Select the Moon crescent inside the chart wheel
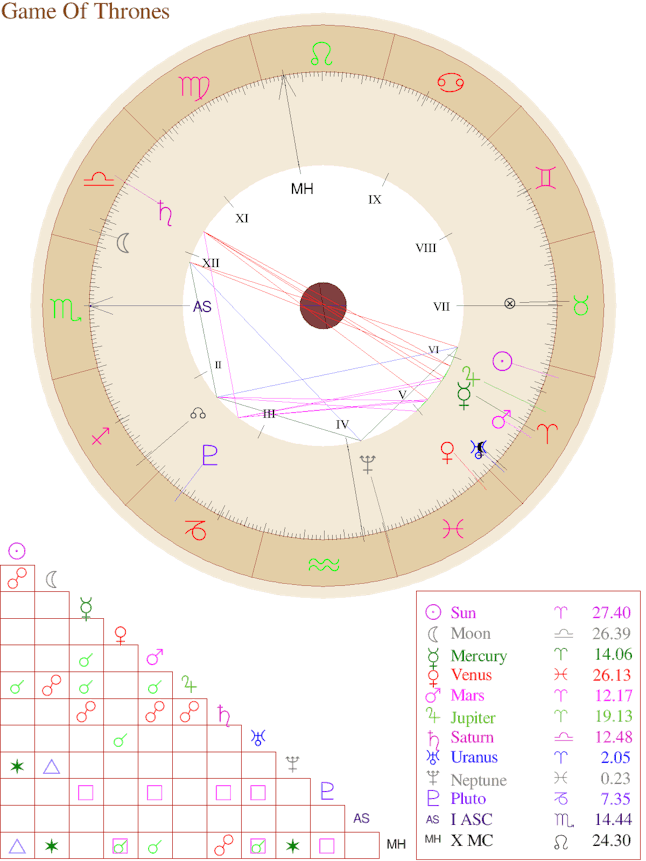 point(122,243)
